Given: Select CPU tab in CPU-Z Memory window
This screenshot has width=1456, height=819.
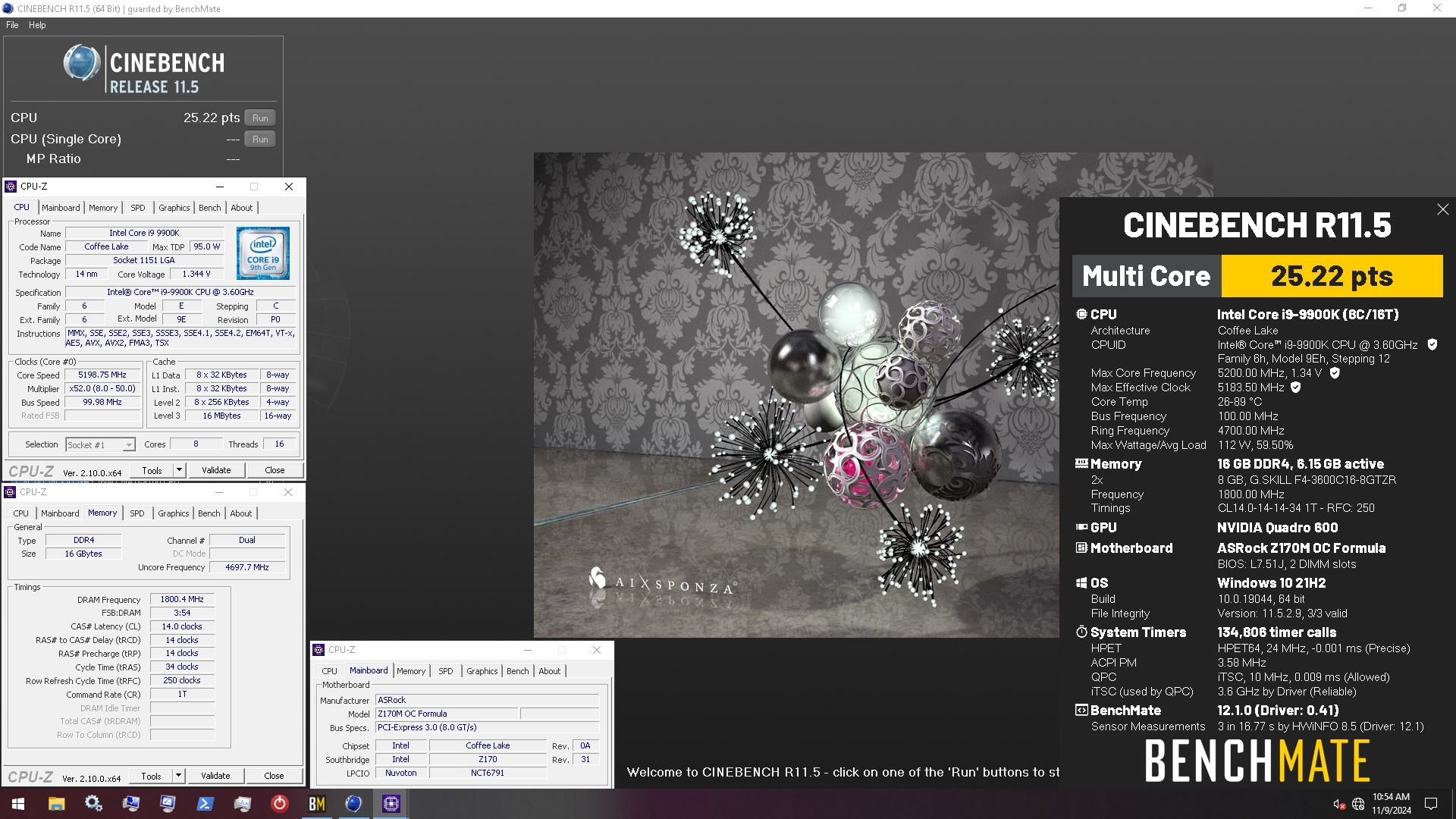Looking at the screenshot, I should pyautogui.click(x=21, y=513).
